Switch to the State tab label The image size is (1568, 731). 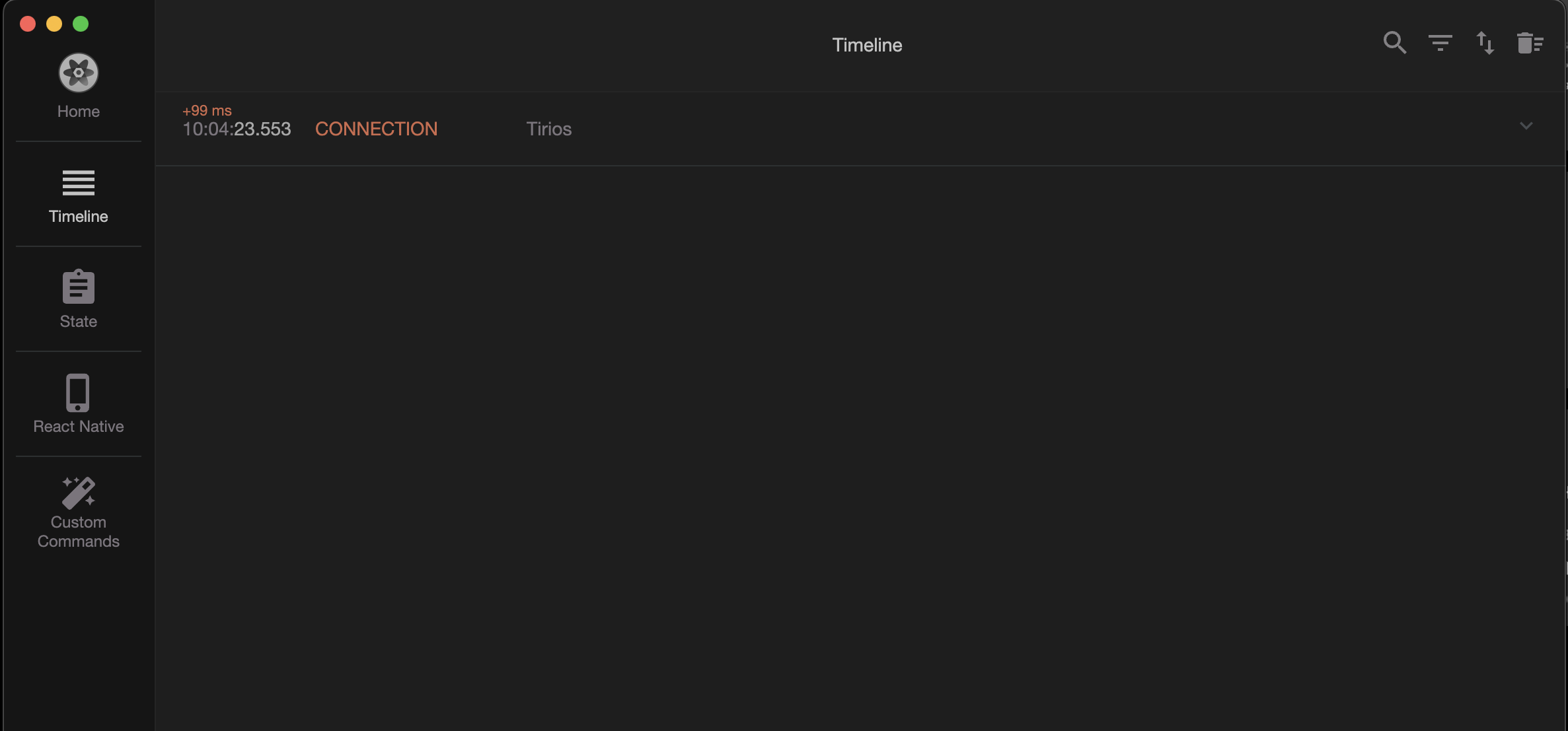click(78, 322)
